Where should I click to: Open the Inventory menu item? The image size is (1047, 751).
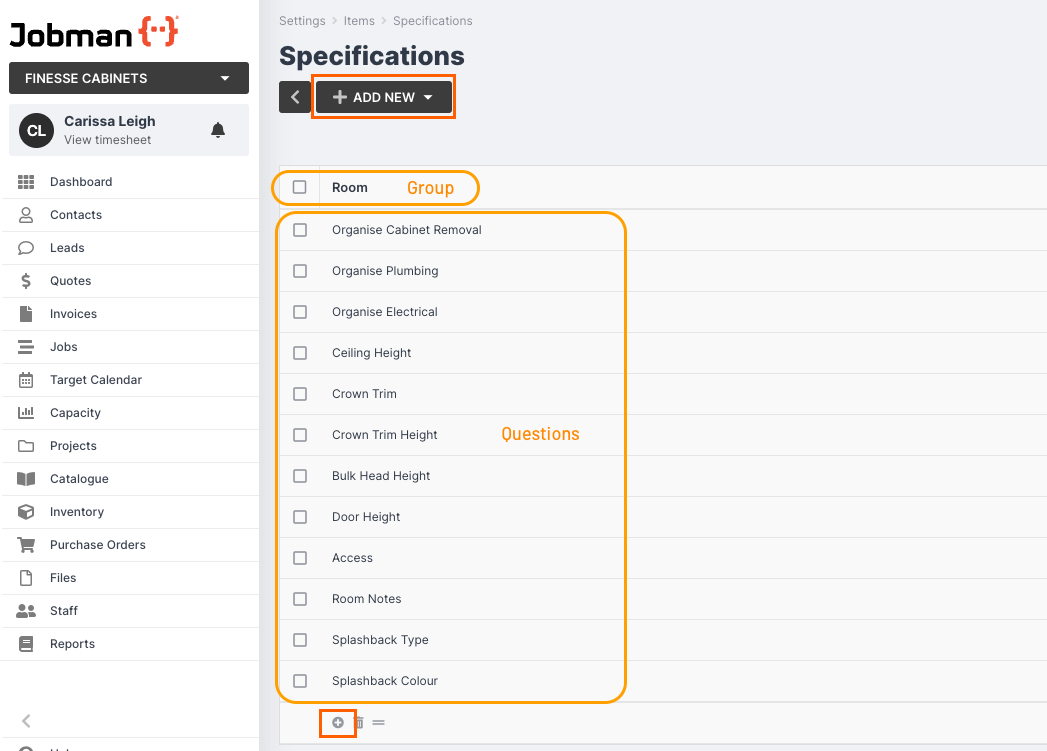click(130, 512)
